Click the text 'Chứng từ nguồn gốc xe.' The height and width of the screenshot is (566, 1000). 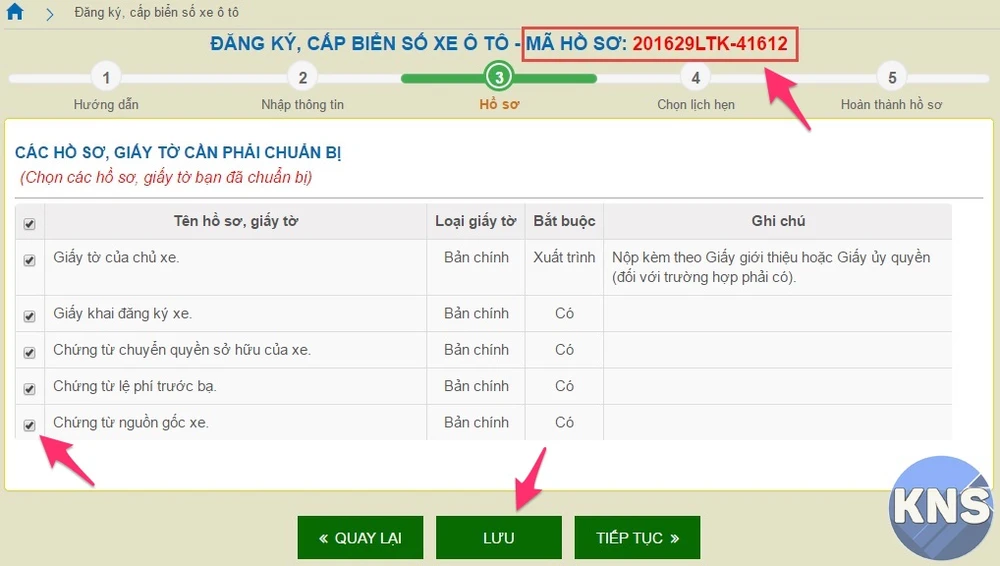(131, 422)
